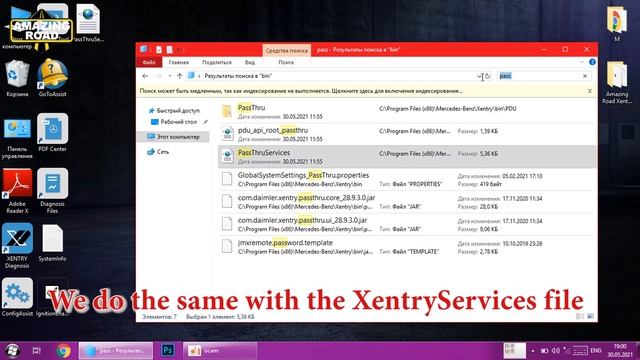The image size is (640, 360).
Task: Select com.daimler.xentry.passthru.ui jar file
Action: point(407,224)
